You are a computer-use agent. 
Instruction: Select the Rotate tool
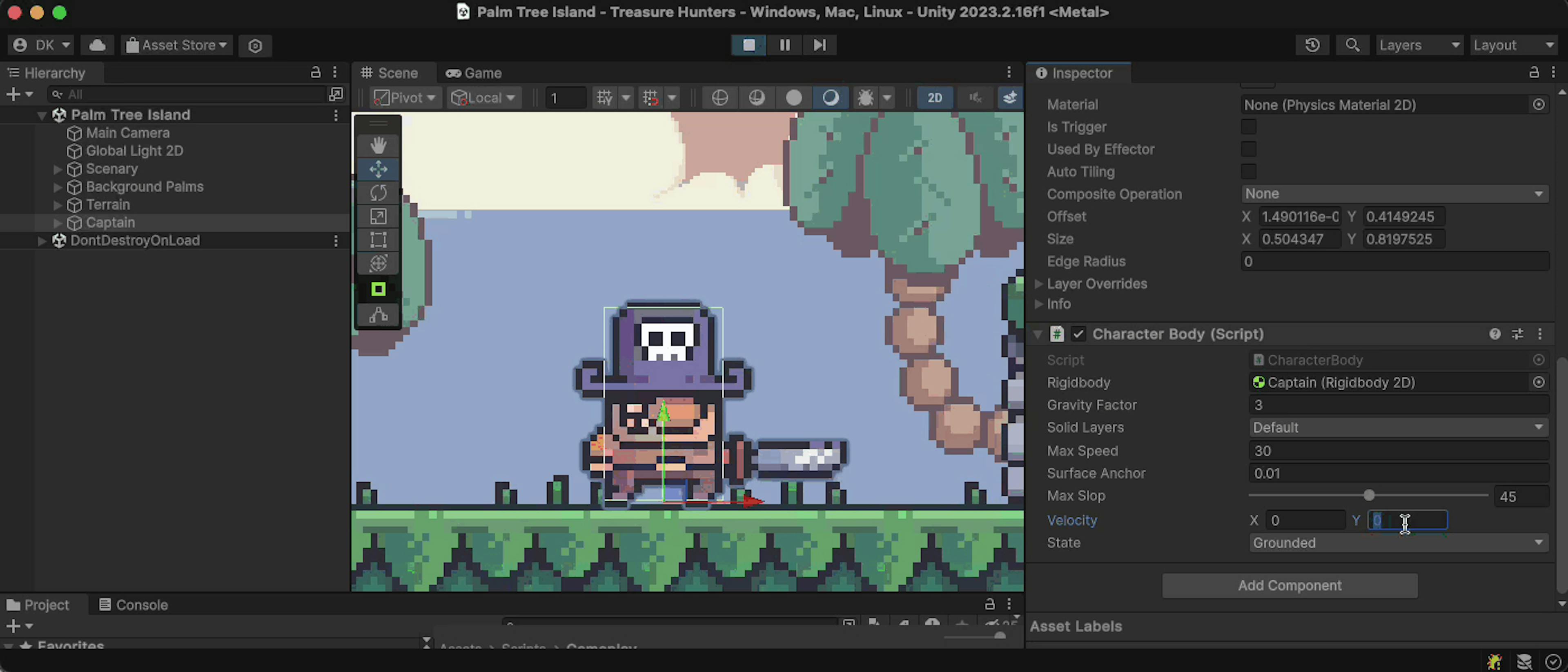click(x=378, y=193)
